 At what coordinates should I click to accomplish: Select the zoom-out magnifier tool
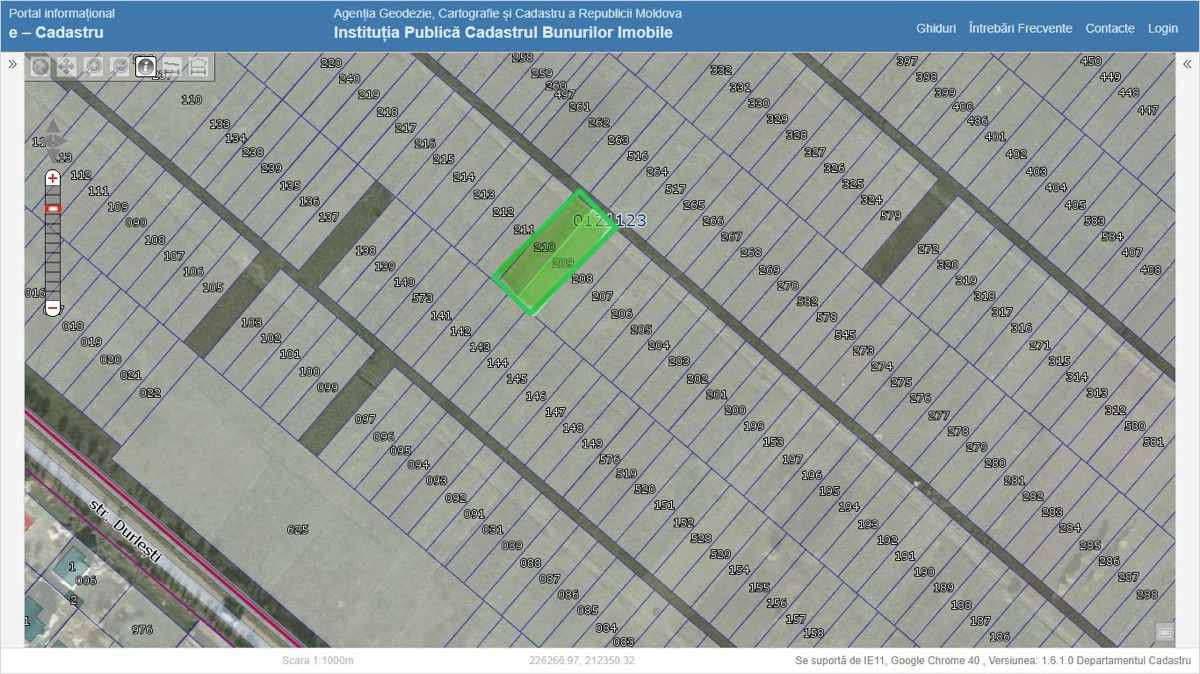coord(119,67)
